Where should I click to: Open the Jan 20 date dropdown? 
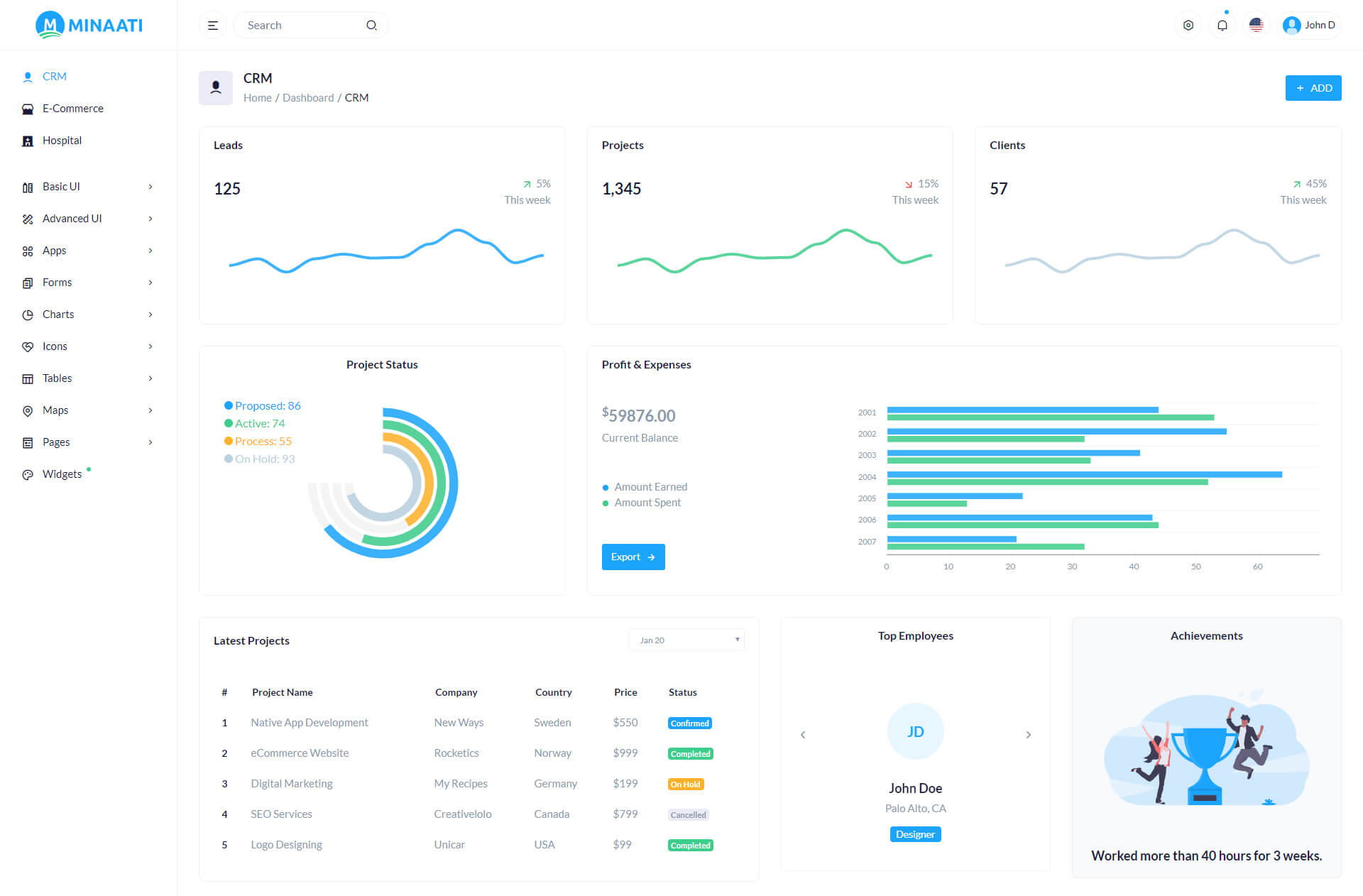(x=686, y=640)
